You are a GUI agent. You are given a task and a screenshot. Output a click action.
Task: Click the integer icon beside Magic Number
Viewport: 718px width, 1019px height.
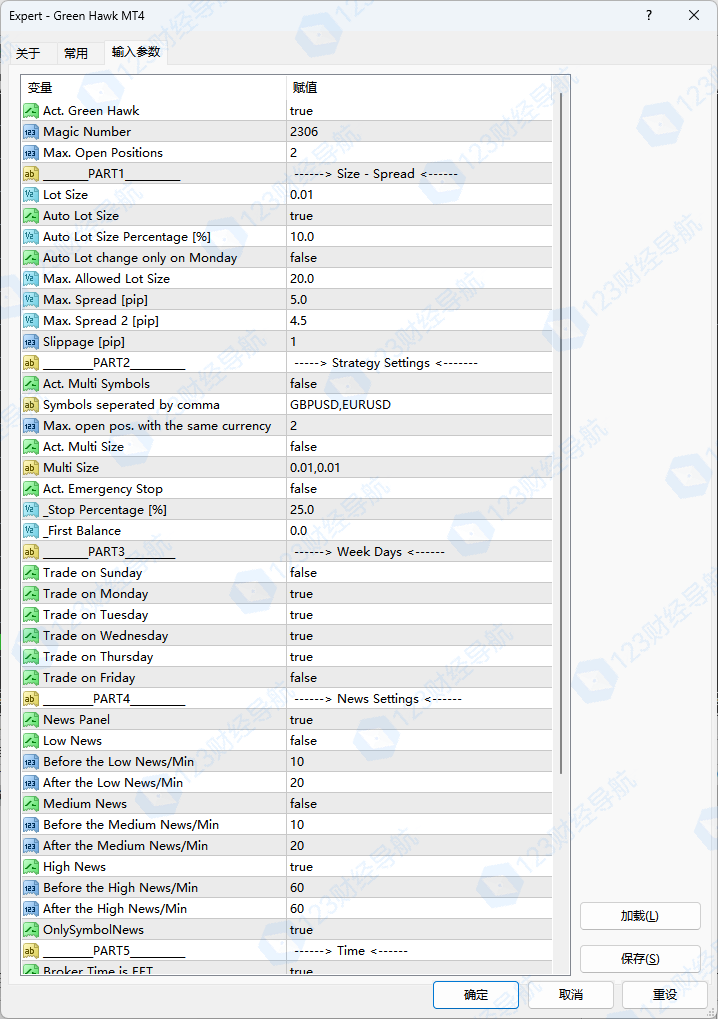click(x=31, y=132)
